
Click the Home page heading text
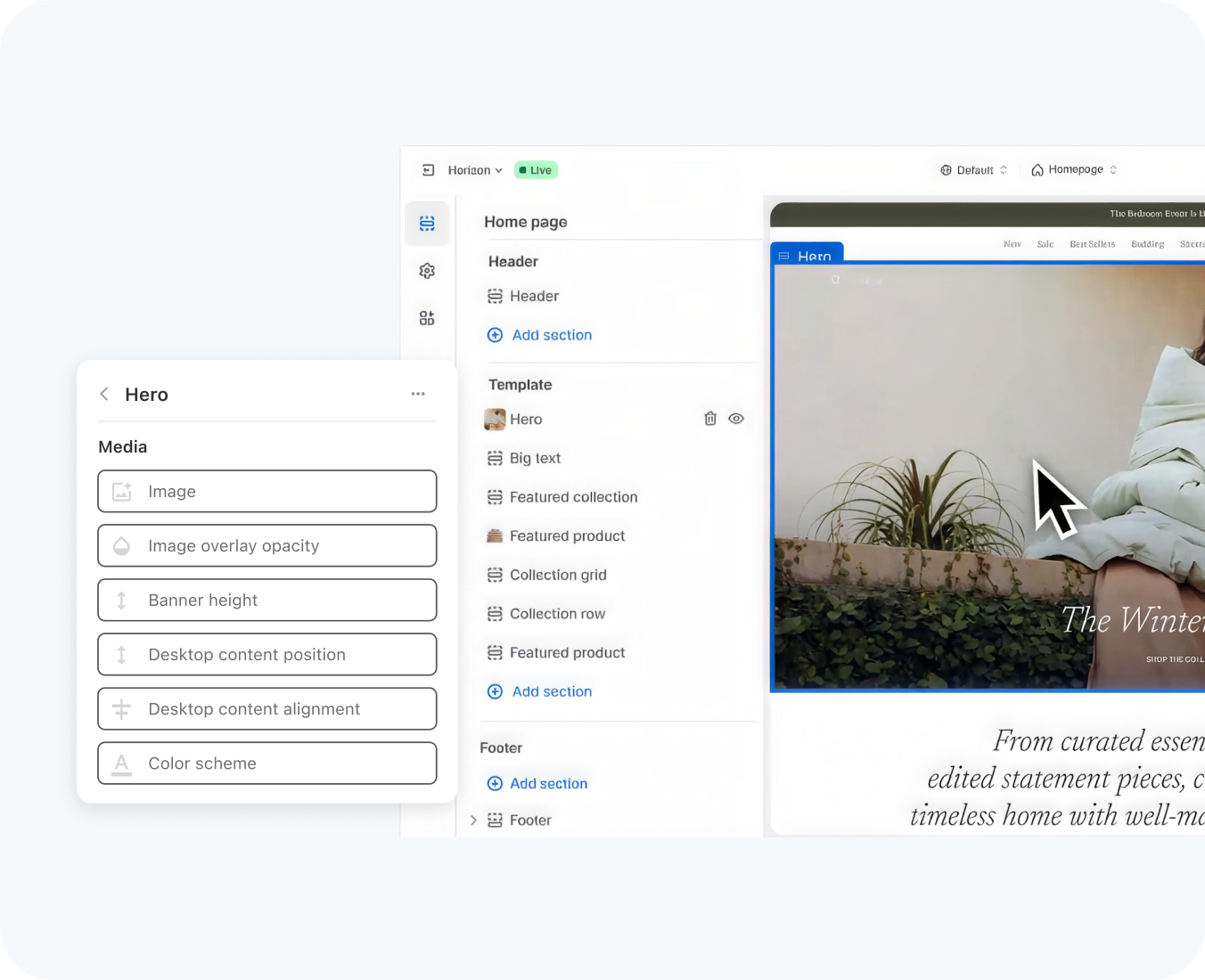[526, 222]
